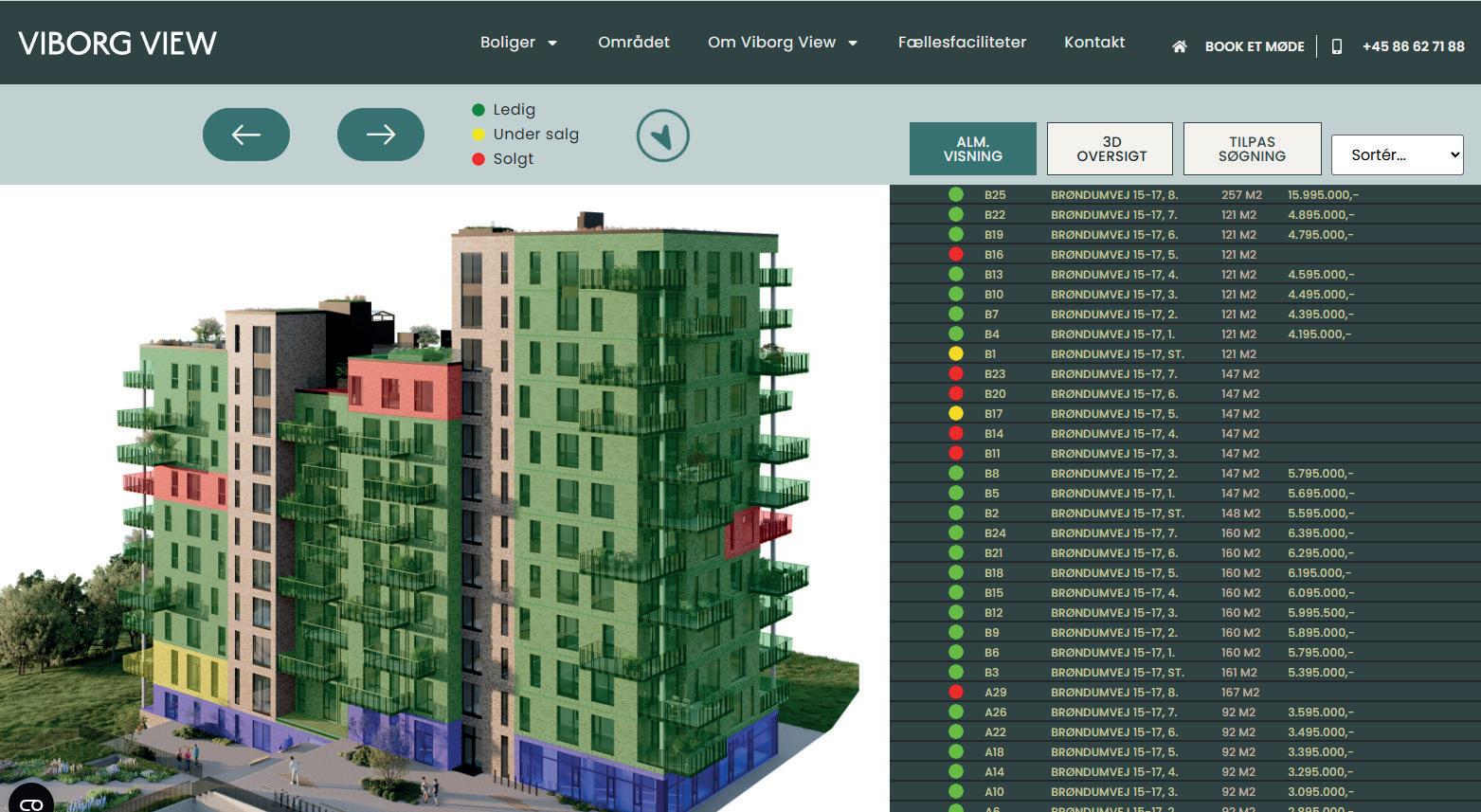Image resolution: width=1481 pixels, height=812 pixels.
Task: Click the home icon beside Book et møde
Action: [1180, 46]
